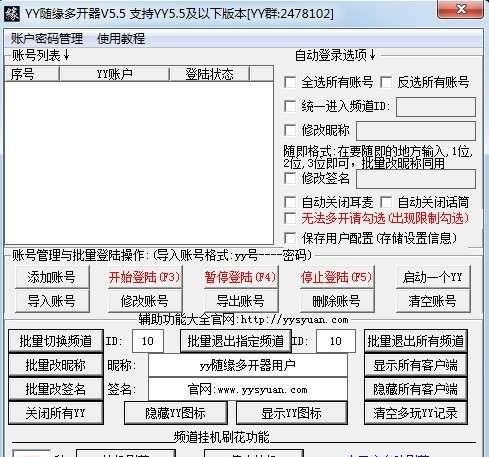The width and height of the screenshot is (489, 457).
Task: Open the 账户密码管理 menu
Action: click(x=47, y=39)
